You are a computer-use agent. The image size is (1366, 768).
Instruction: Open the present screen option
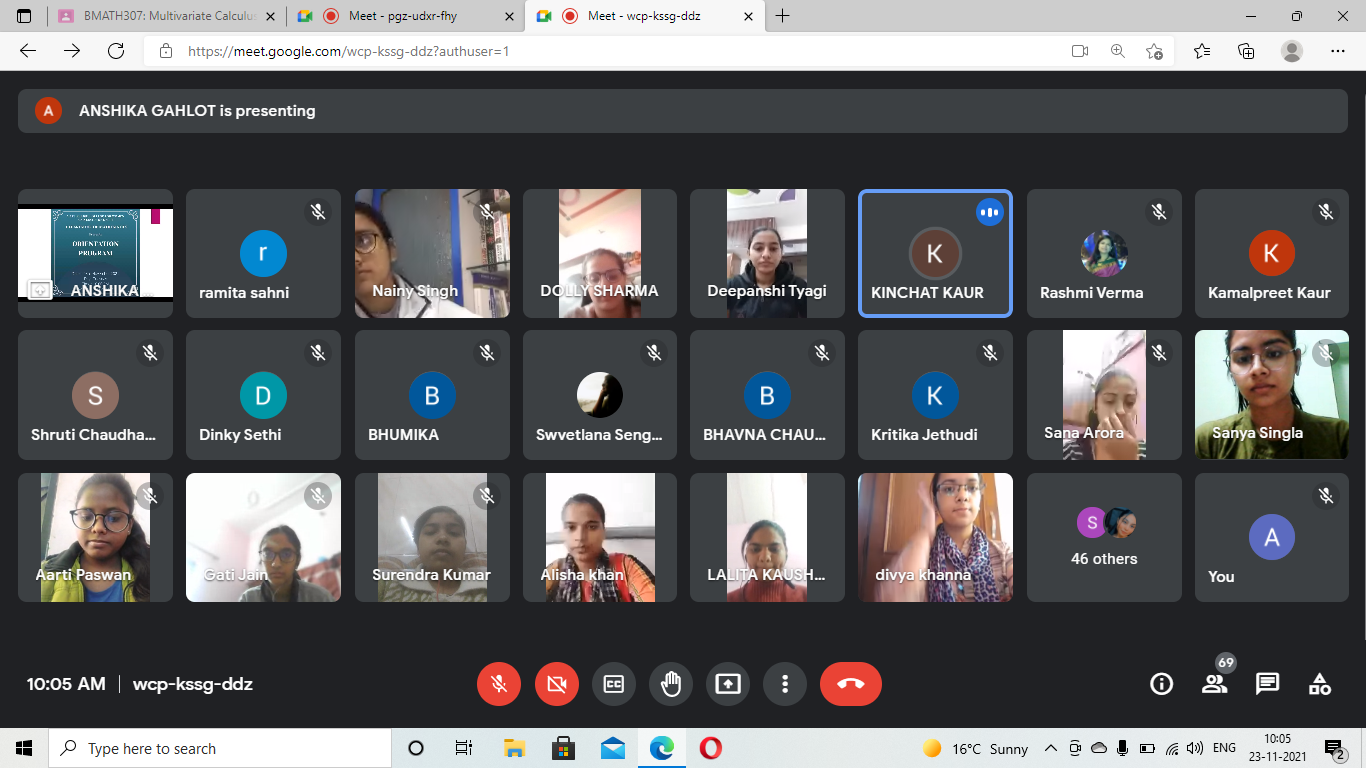point(728,684)
